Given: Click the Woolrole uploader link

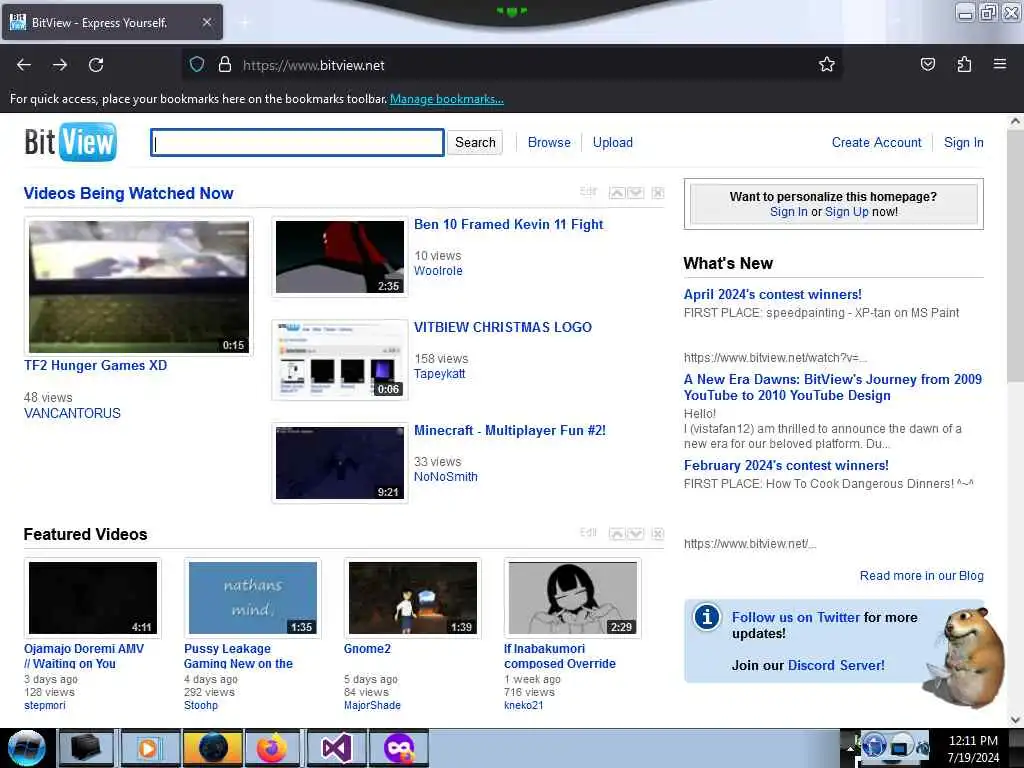Looking at the screenshot, I should coord(438,271).
